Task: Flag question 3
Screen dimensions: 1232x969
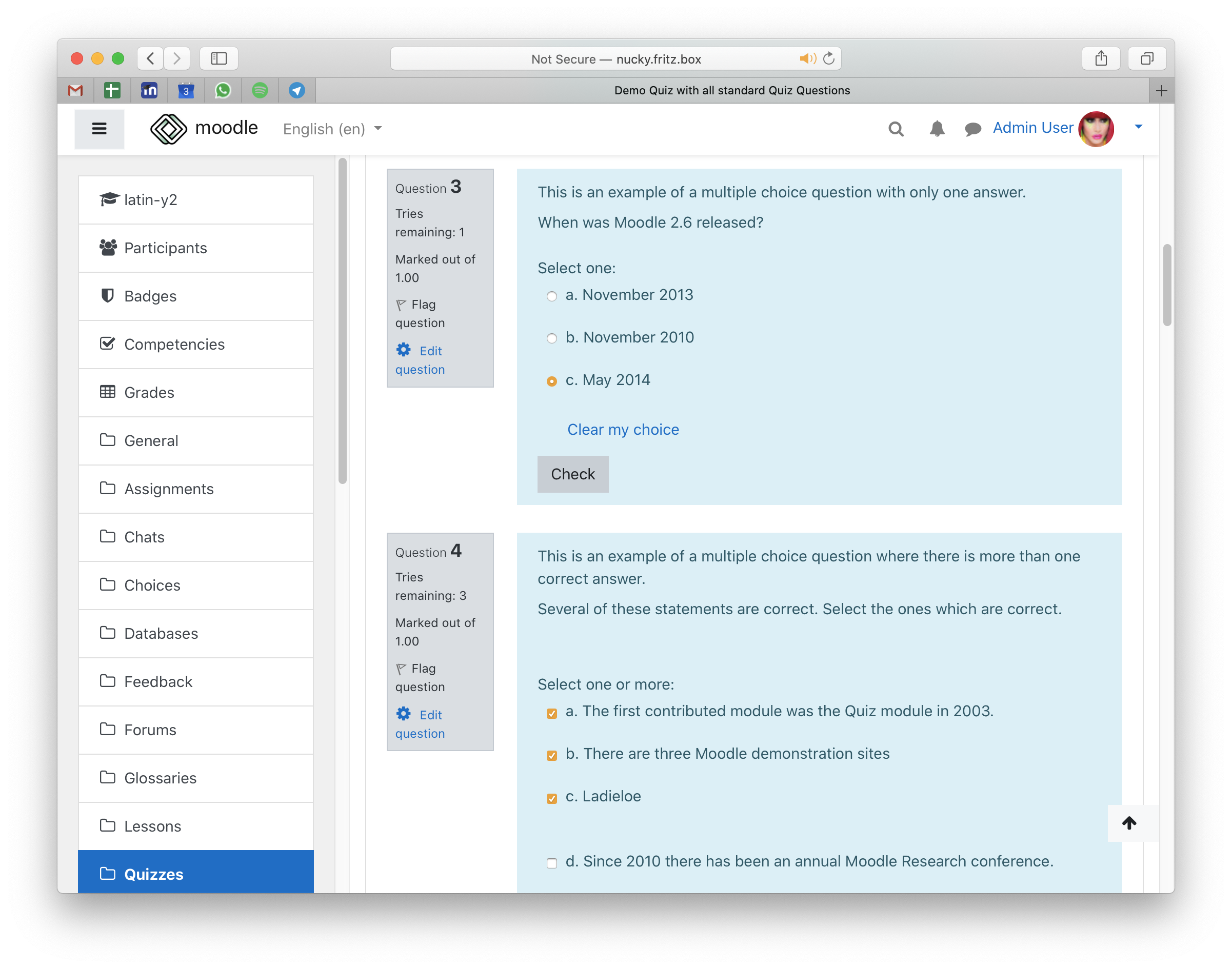Action: (421, 314)
